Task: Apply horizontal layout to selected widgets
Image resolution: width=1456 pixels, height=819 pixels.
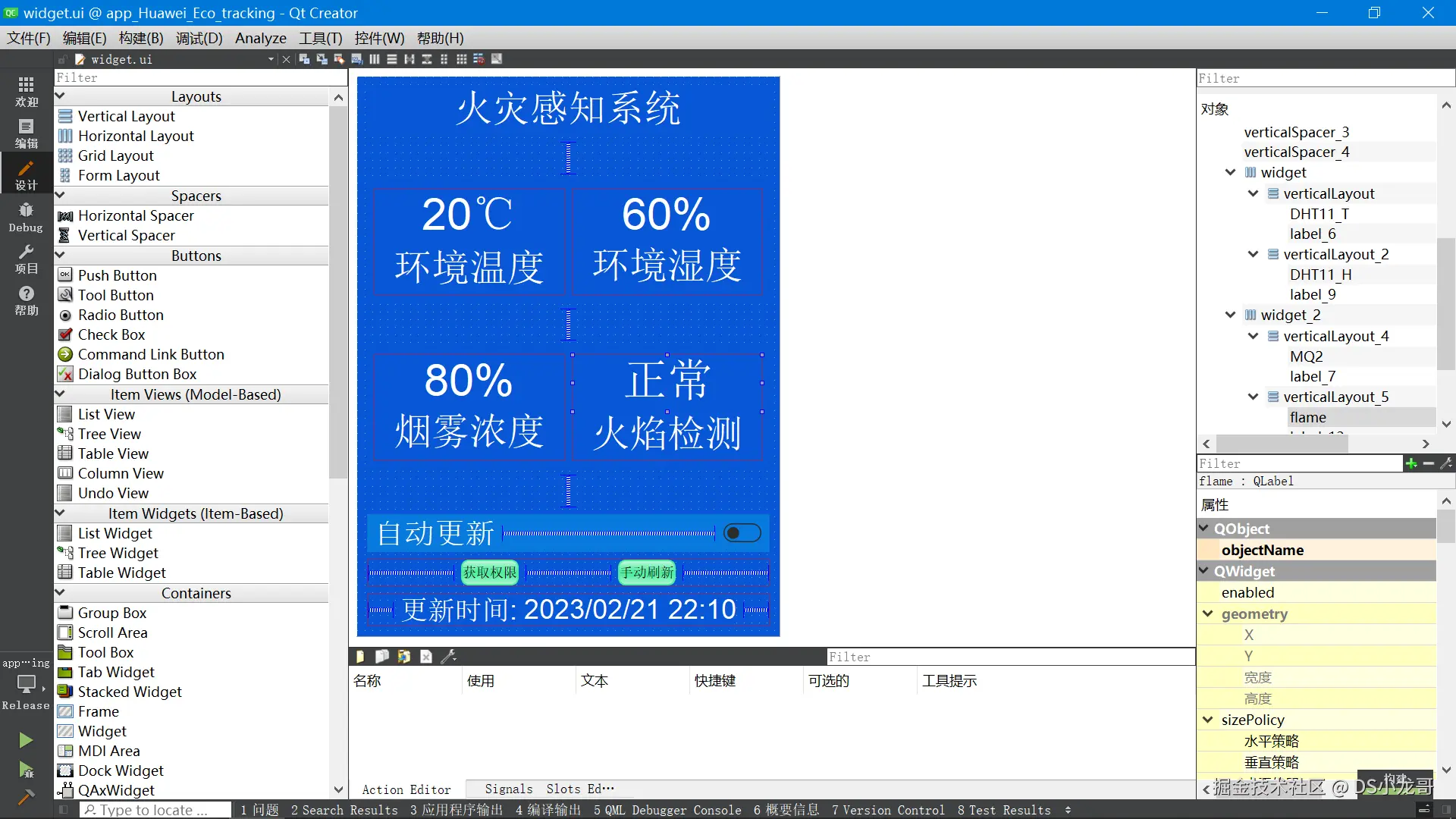Action: (x=375, y=58)
